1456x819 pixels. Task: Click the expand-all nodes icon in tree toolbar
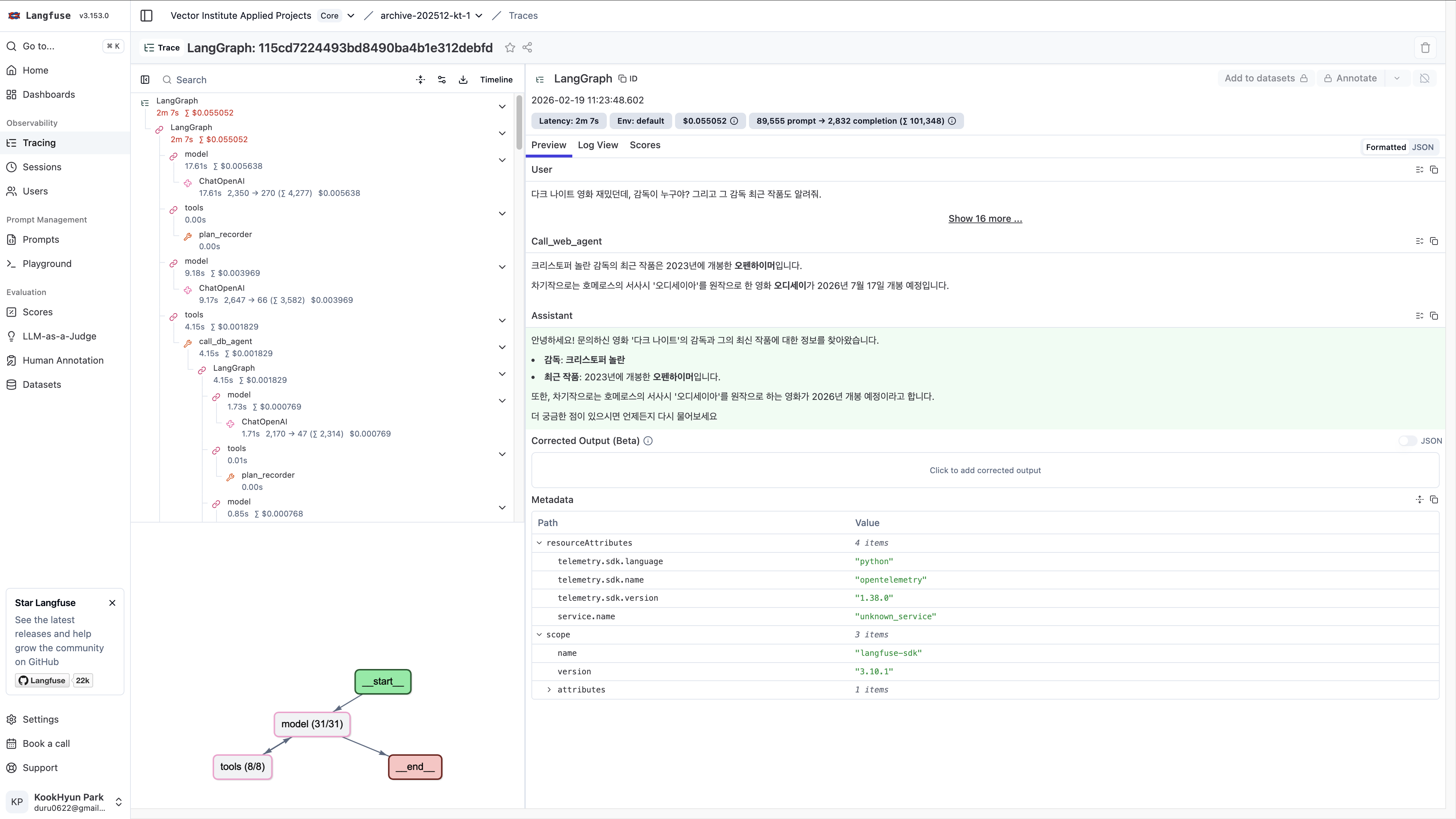[x=421, y=80]
